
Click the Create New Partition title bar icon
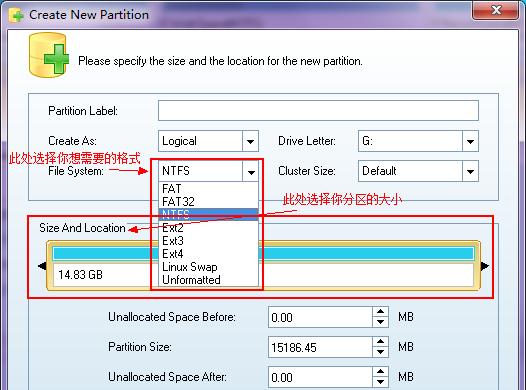[x=16, y=15]
